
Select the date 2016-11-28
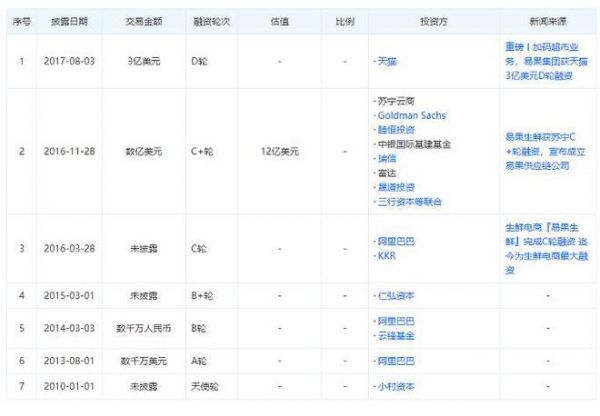coord(69,152)
